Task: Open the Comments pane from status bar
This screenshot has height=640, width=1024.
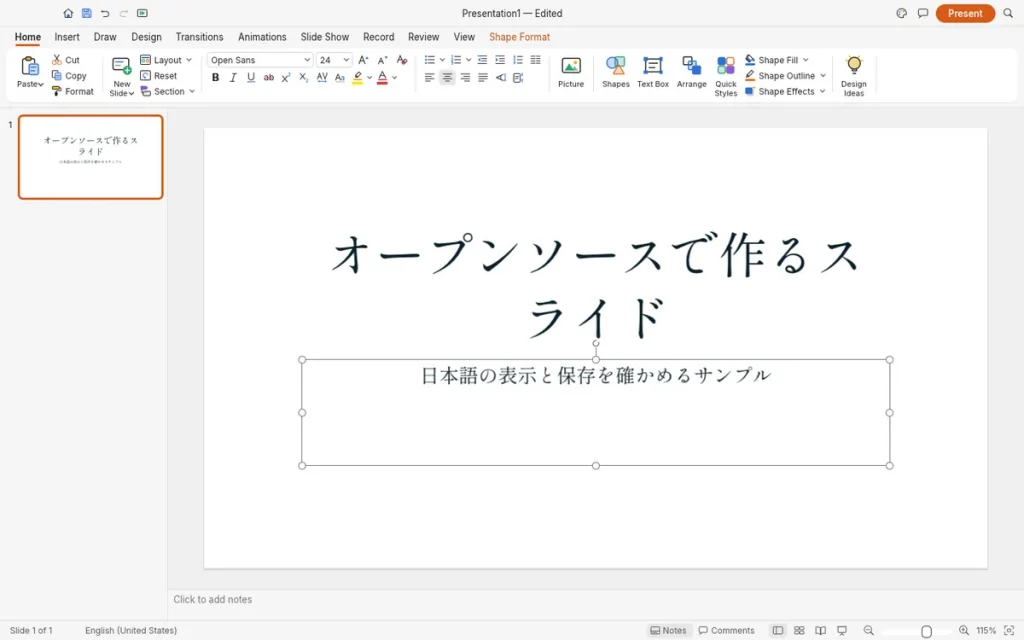Action: [726, 630]
